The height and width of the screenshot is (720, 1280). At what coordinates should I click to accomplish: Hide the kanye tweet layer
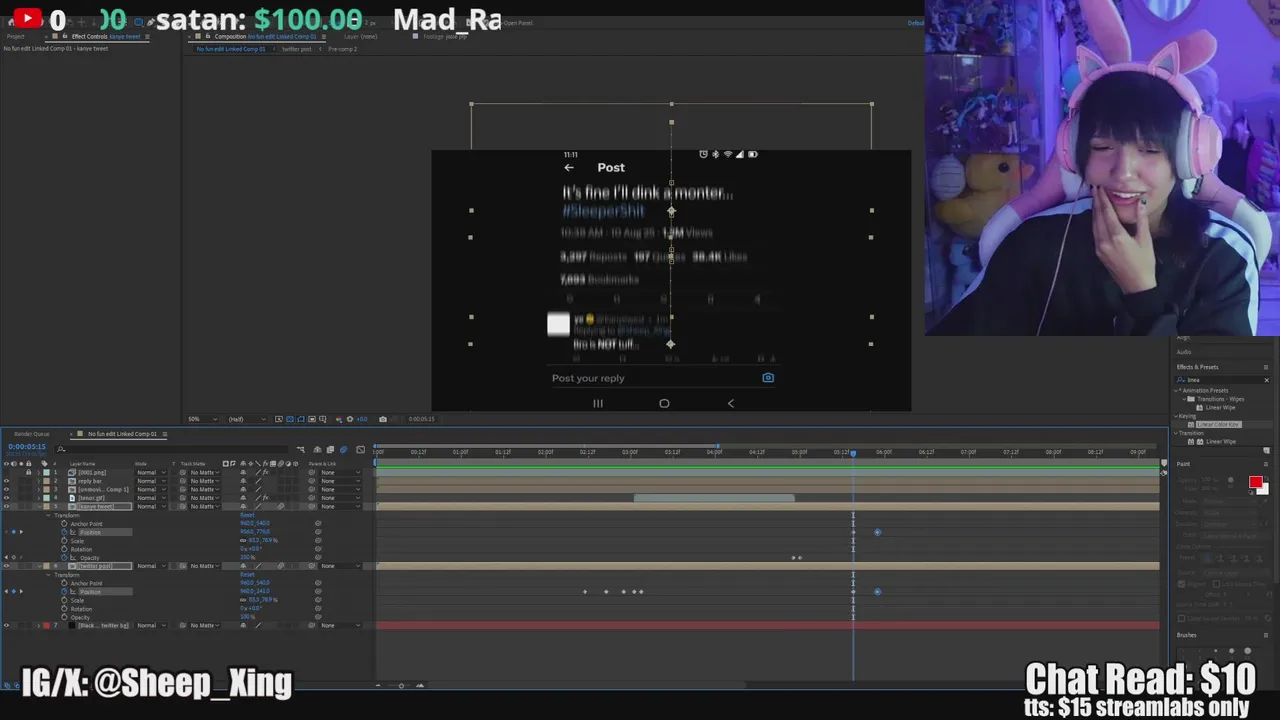pyautogui.click(x=6, y=506)
